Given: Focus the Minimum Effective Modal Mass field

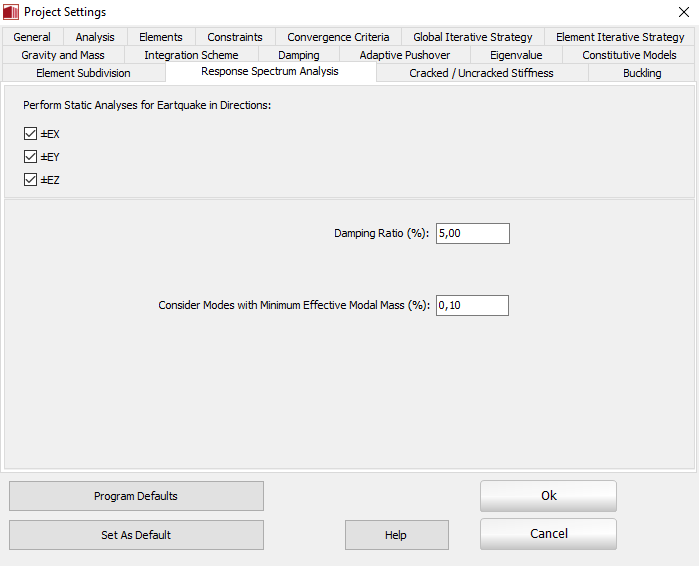Looking at the screenshot, I should 472,305.
